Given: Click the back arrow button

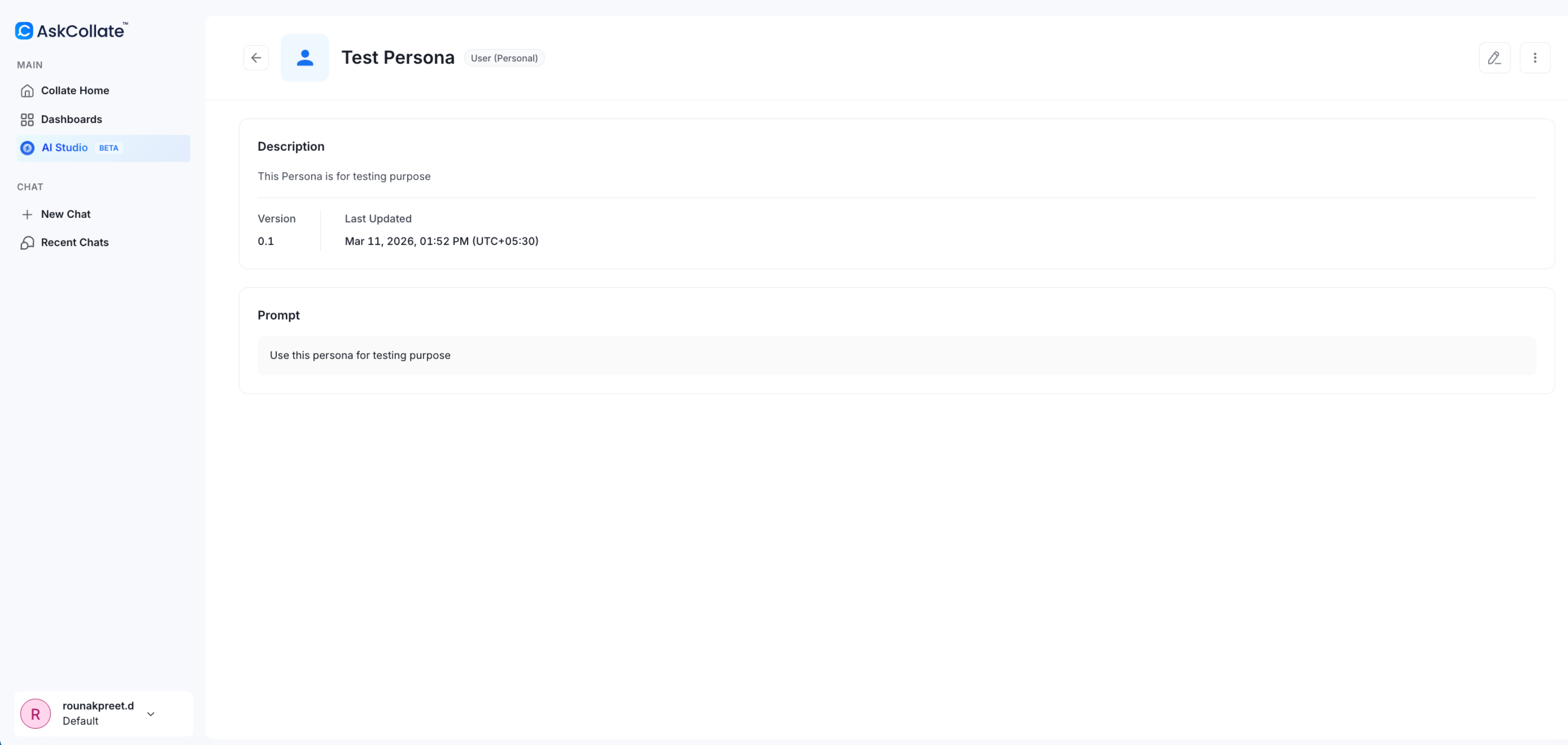Looking at the screenshot, I should click(x=256, y=58).
